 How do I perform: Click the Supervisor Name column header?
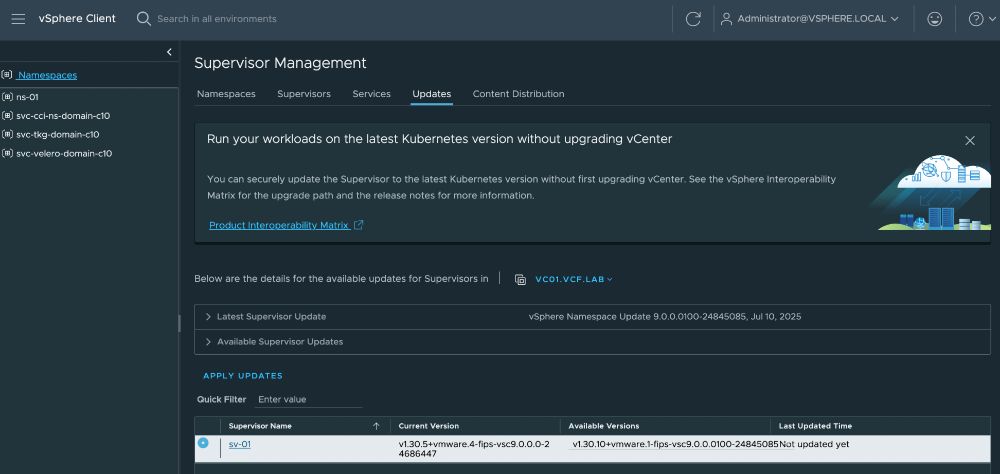coord(260,426)
